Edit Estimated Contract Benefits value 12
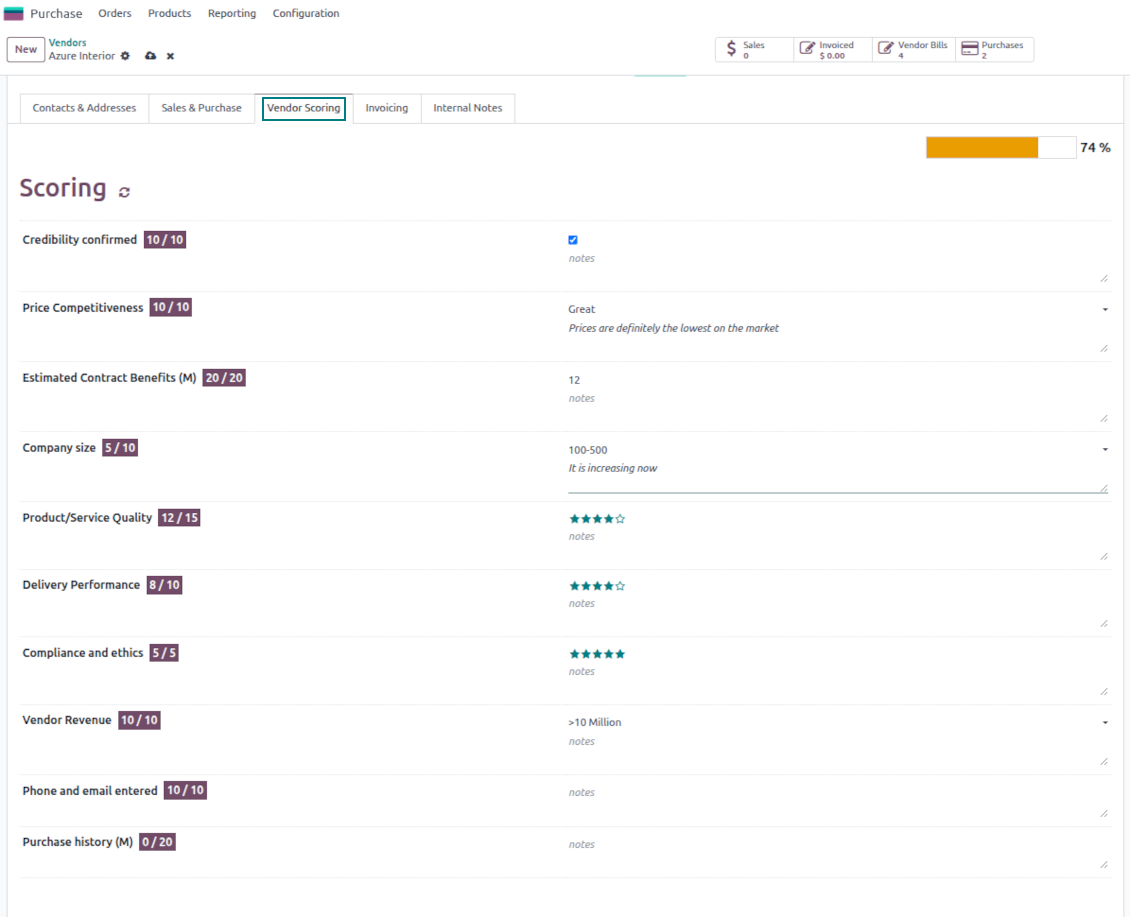This screenshot has height=917, width=1130. tap(837, 380)
